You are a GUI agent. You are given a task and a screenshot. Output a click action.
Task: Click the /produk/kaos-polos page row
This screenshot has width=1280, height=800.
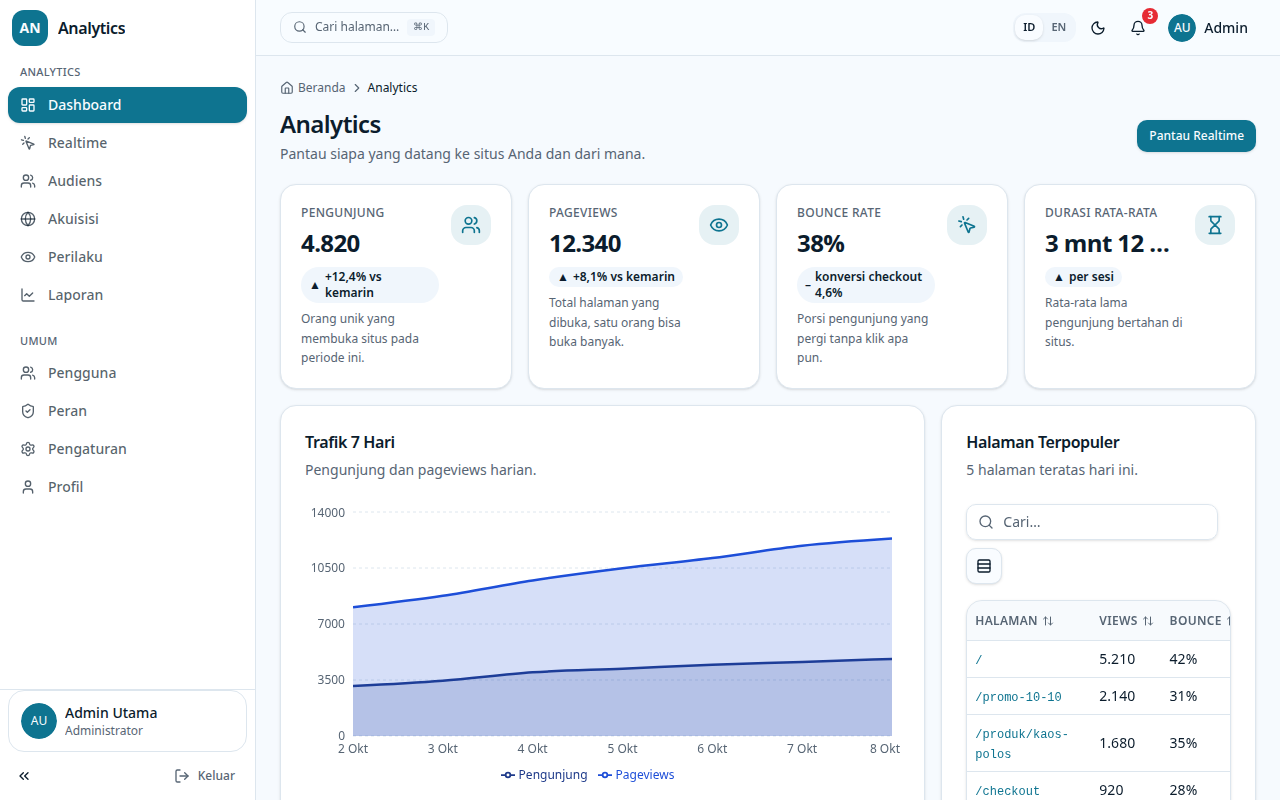(1098, 743)
